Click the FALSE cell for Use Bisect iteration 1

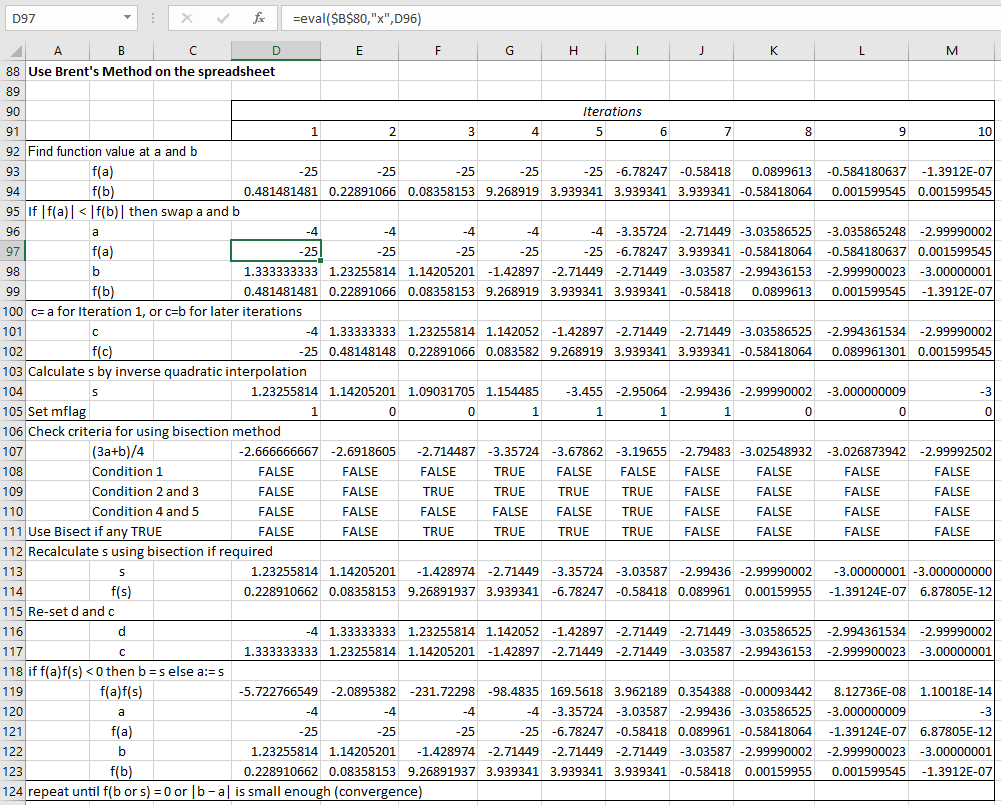(x=275, y=531)
